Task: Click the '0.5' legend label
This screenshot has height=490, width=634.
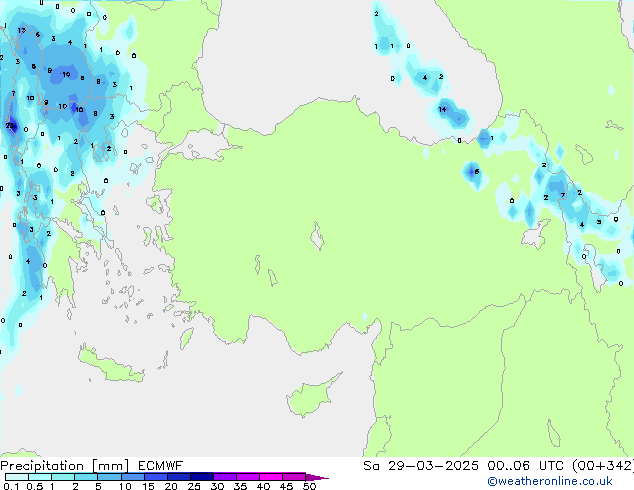Action: [x=34, y=486]
